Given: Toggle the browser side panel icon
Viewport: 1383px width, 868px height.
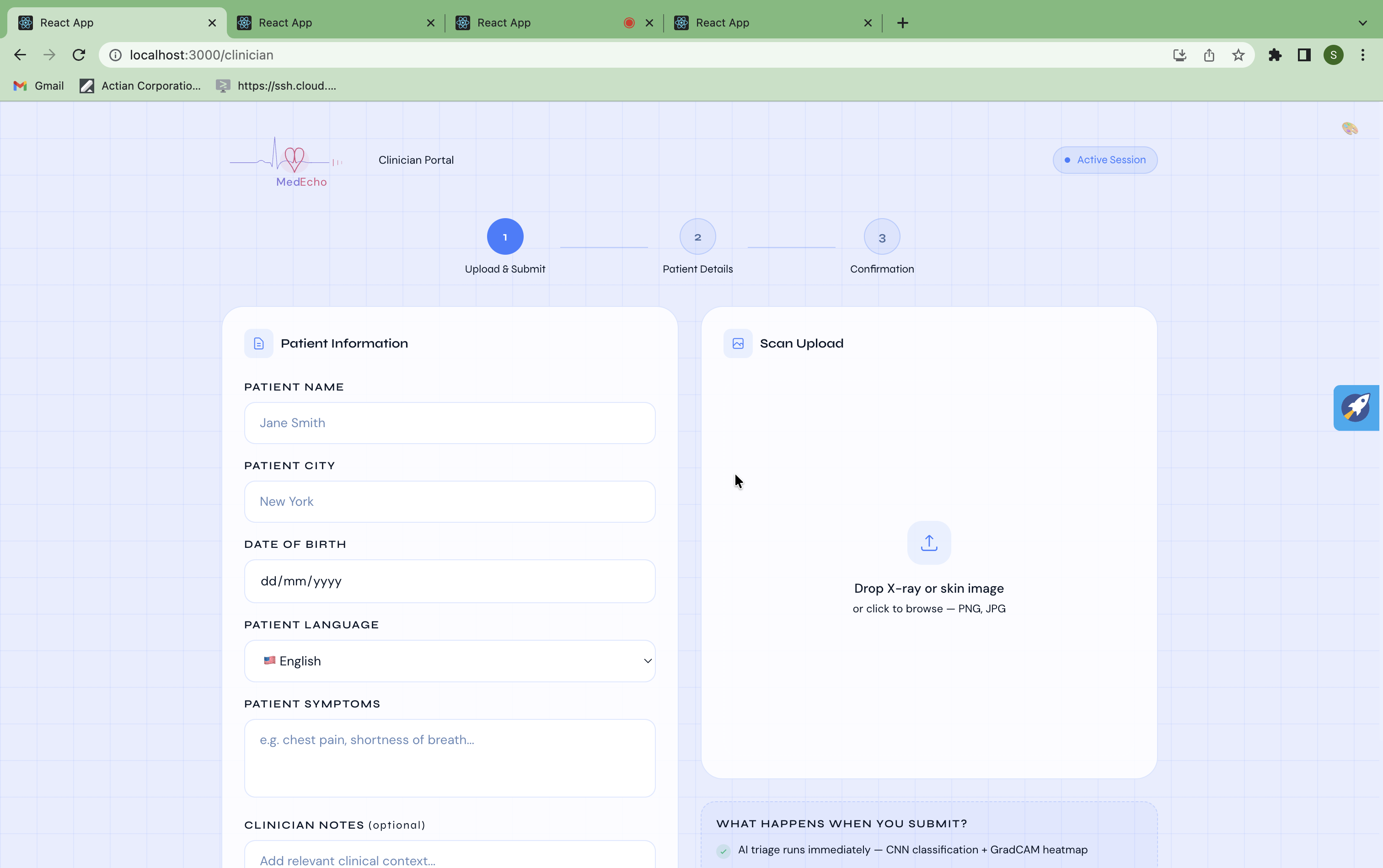Looking at the screenshot, I should click(x=1304, y=55).
